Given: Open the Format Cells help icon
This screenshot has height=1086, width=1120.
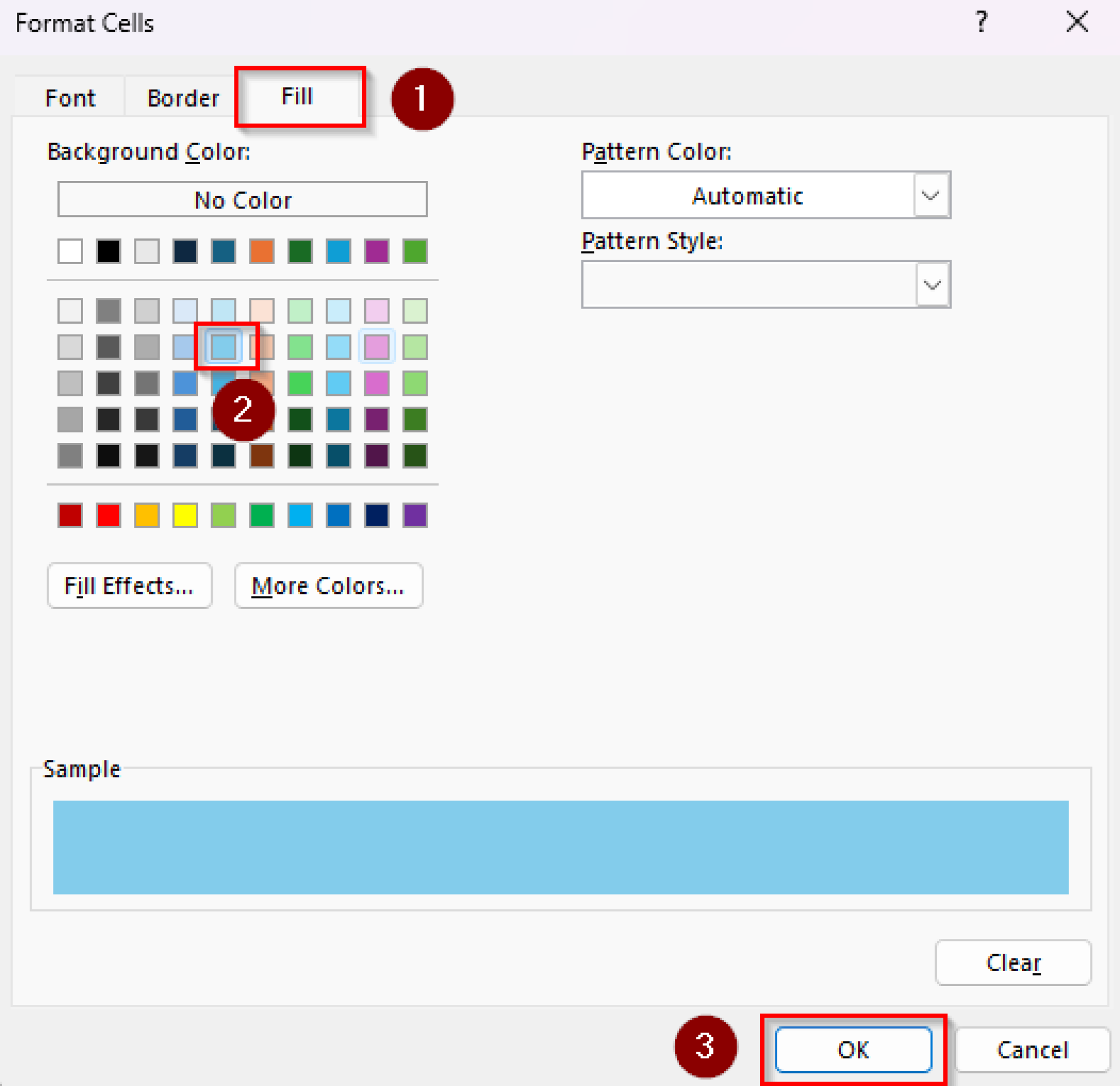Looking at the screenshot, I should pos(982,22).
